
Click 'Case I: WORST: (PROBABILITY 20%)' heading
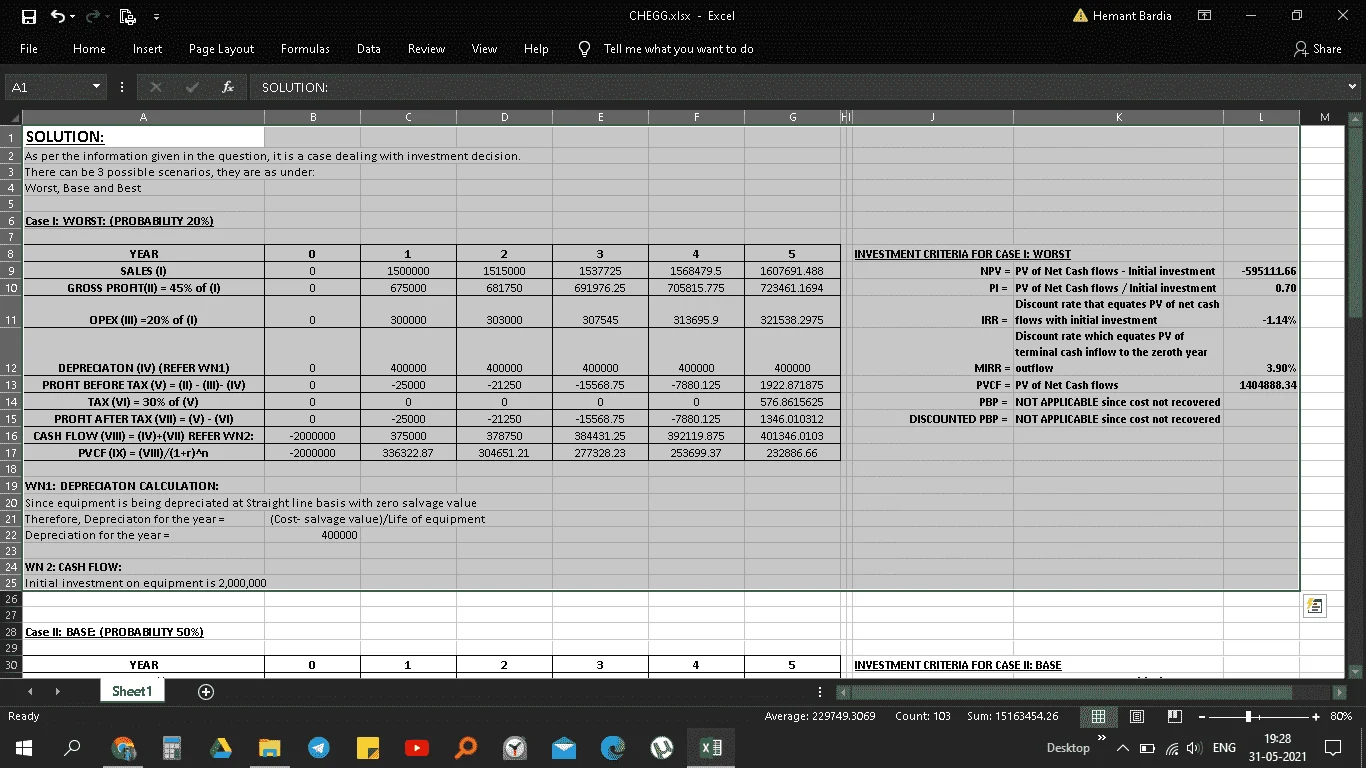pyautogui.click(x=119, y=221)
